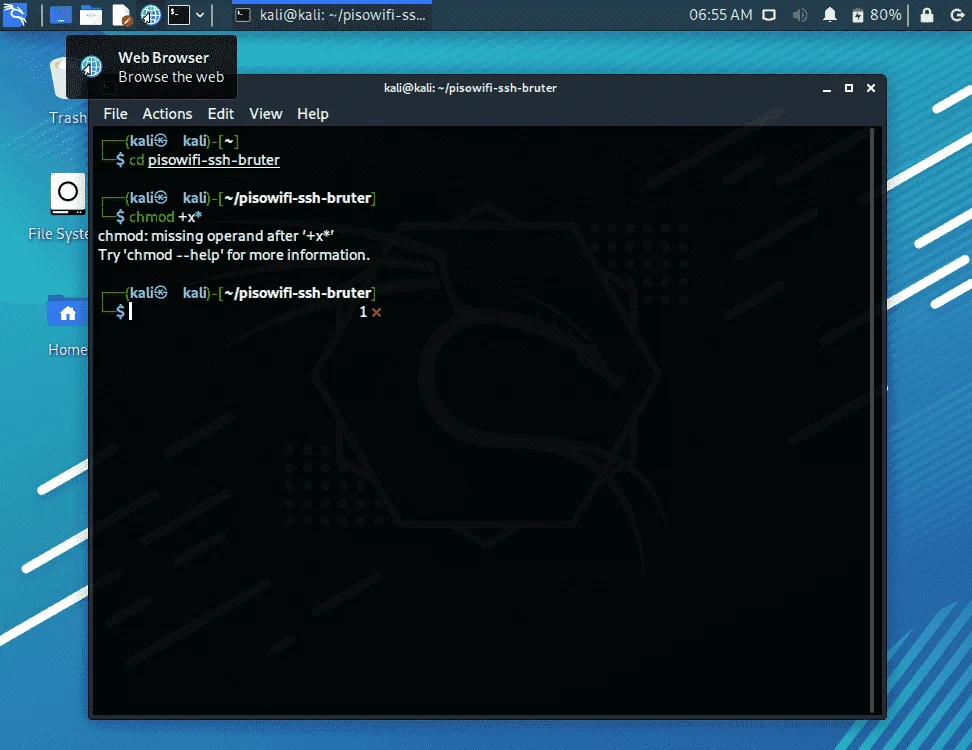Close the terminal window

tap(871, 88)
